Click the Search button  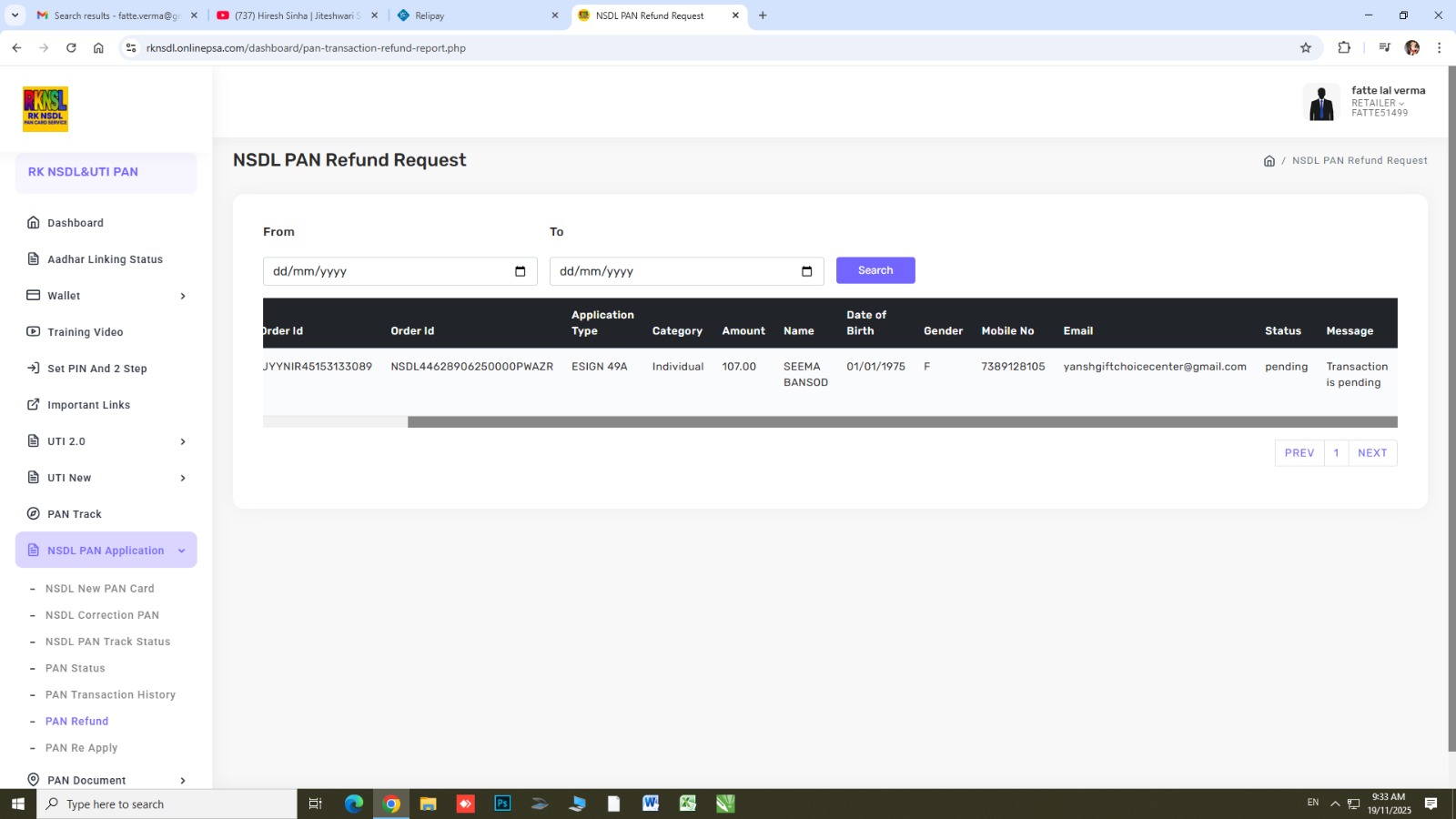(875, 270)
